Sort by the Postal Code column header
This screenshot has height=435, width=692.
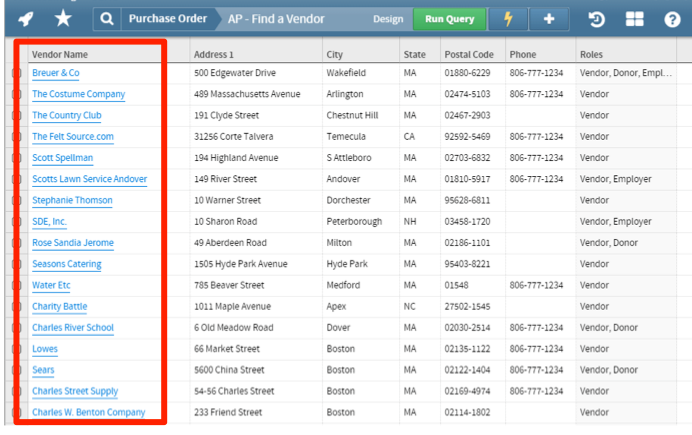pyautogui.click(x=469, y=54)
